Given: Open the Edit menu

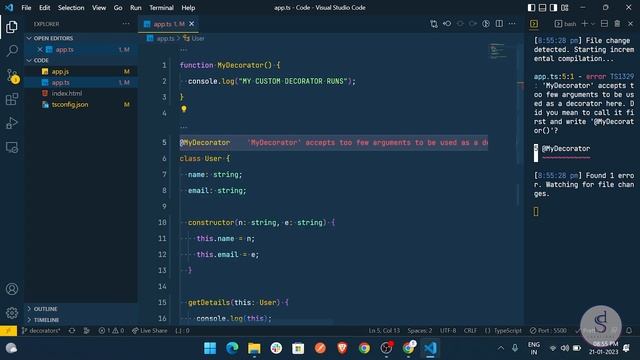Looking at the screenshot, I should (44, 8).
